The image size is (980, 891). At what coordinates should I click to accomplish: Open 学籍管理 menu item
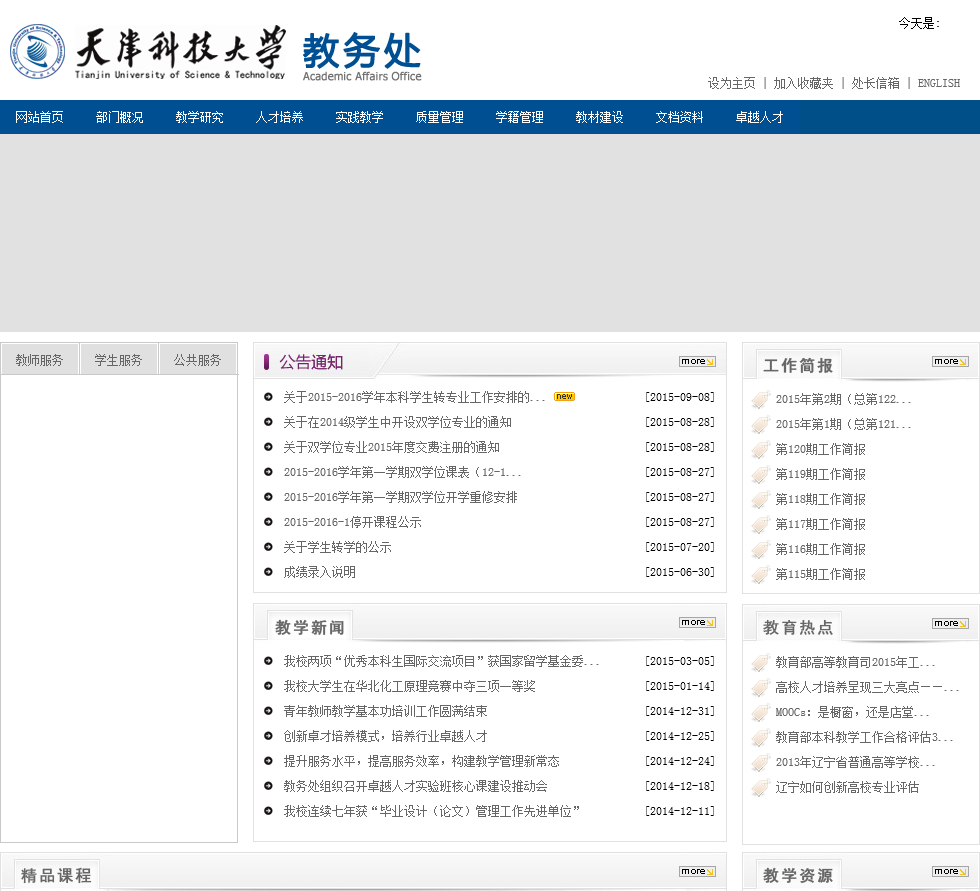[x=519, y=117]
